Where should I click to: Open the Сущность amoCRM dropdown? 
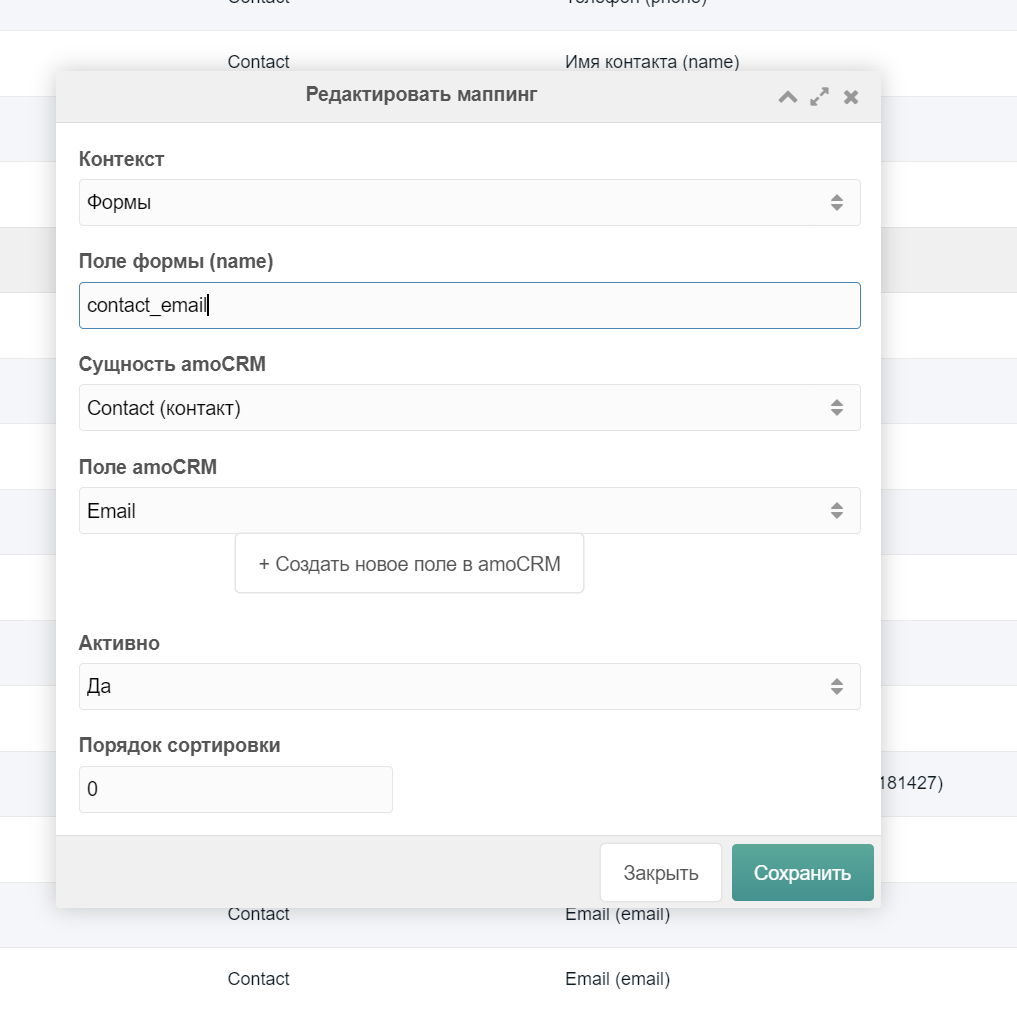tap(469, 408)
